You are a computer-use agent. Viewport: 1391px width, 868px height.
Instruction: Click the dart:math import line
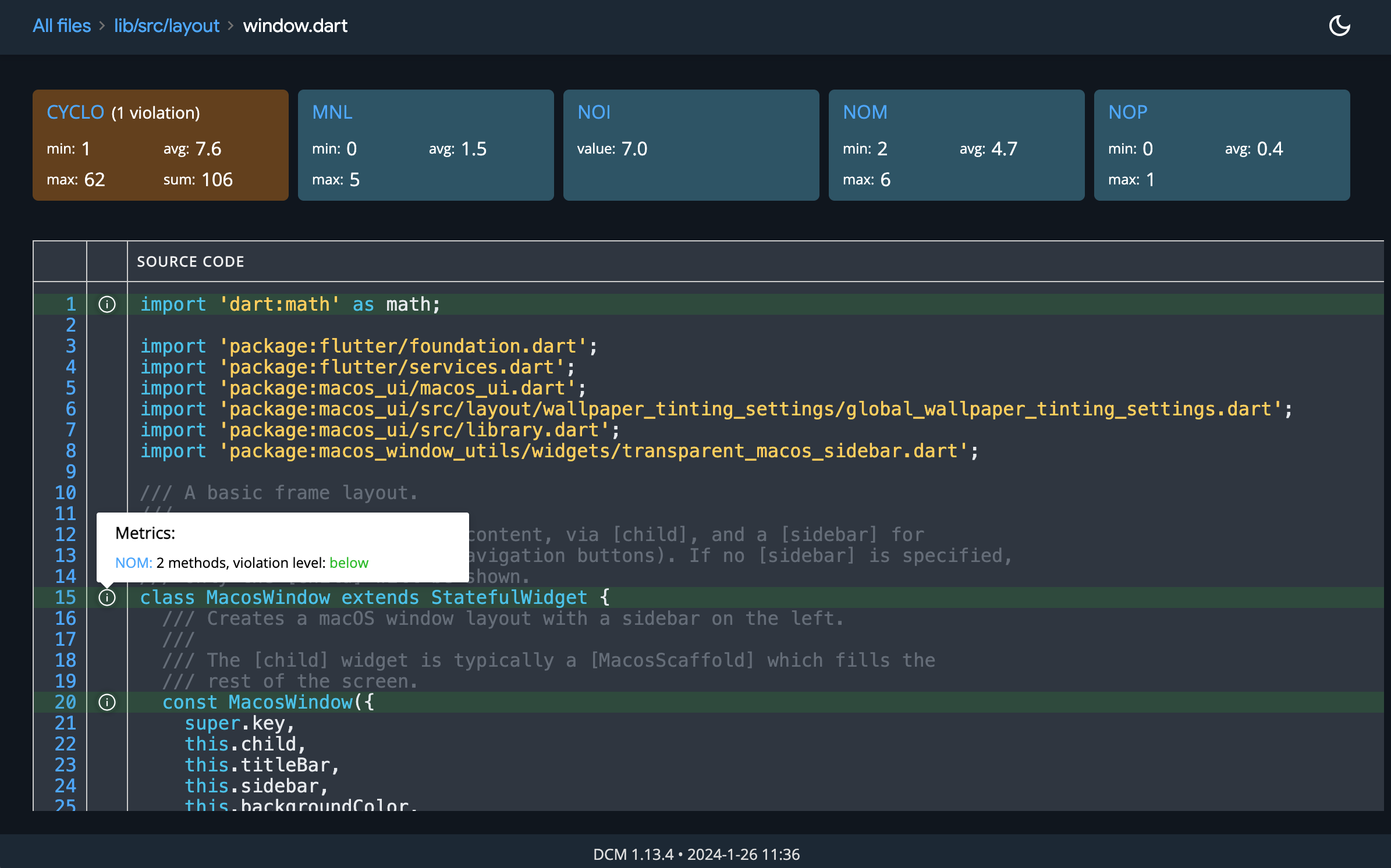pos(290,304)
